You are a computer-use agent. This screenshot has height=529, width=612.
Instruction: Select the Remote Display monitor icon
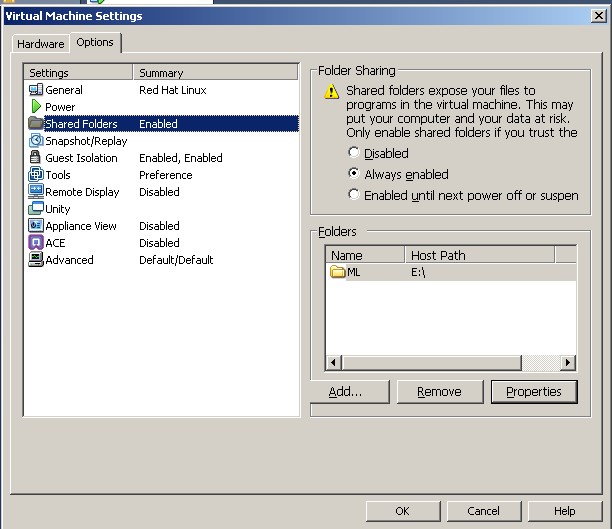click(36, 192)
